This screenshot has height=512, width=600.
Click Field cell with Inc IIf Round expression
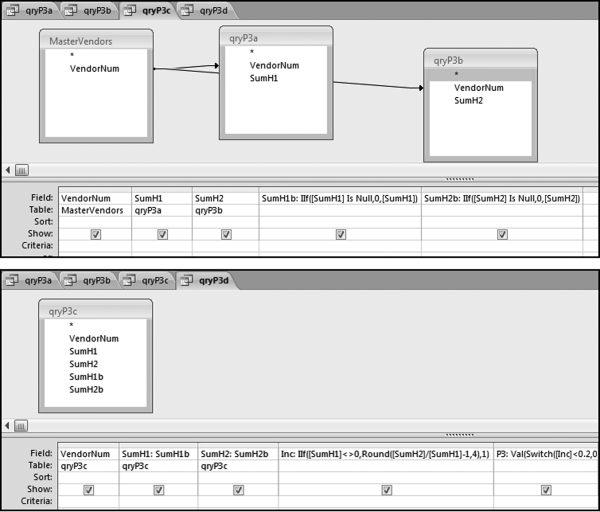(386, 454)
